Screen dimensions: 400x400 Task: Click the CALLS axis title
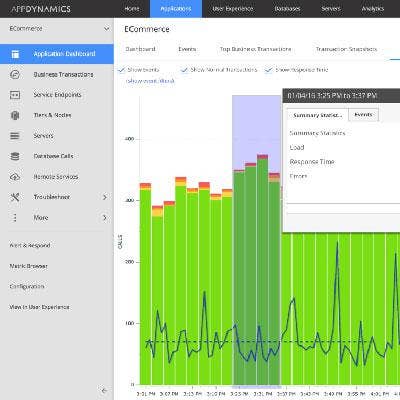point(120,242)
